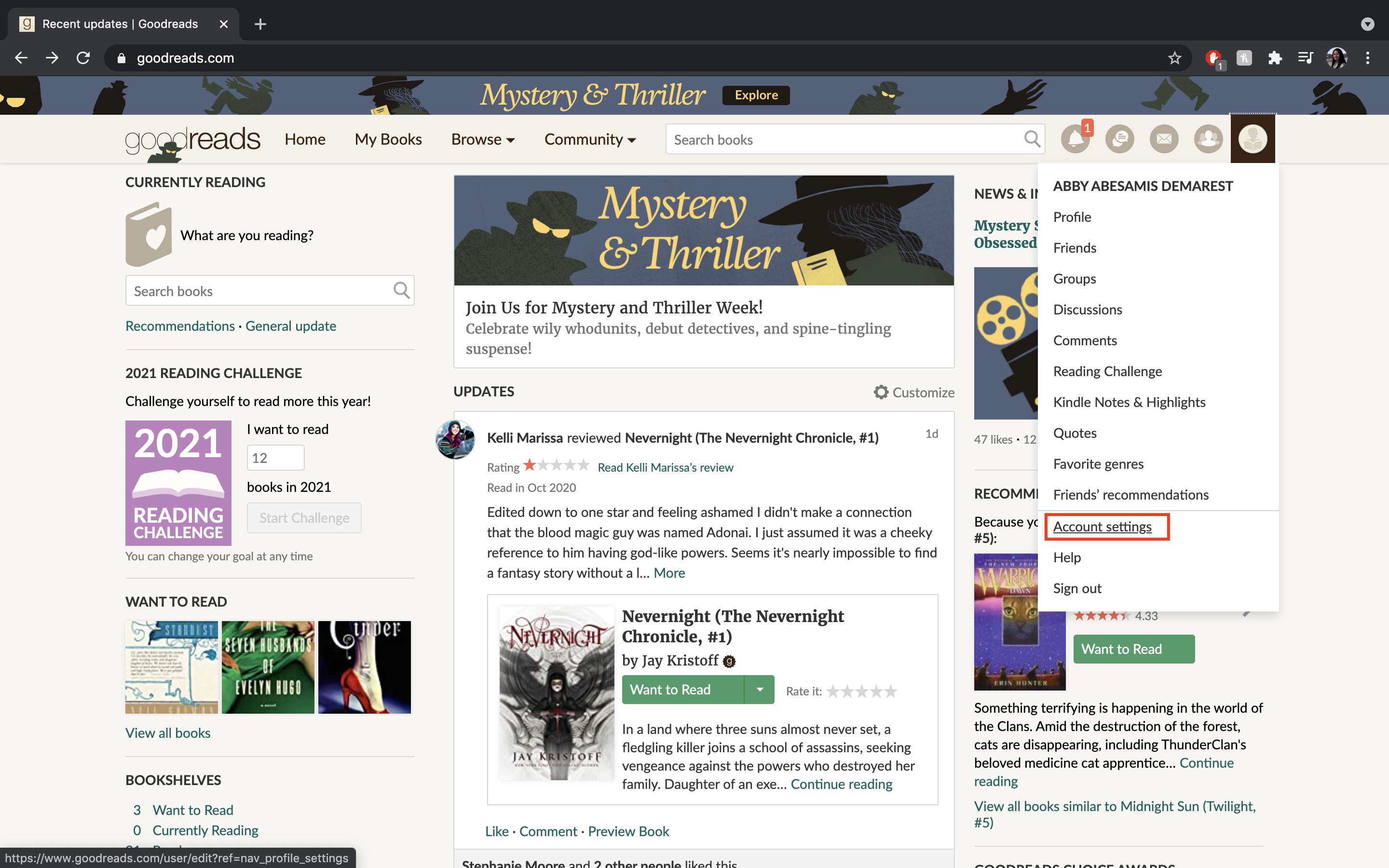
Task: Open the messages envelope icon
Action: (x=1163, y=139)
